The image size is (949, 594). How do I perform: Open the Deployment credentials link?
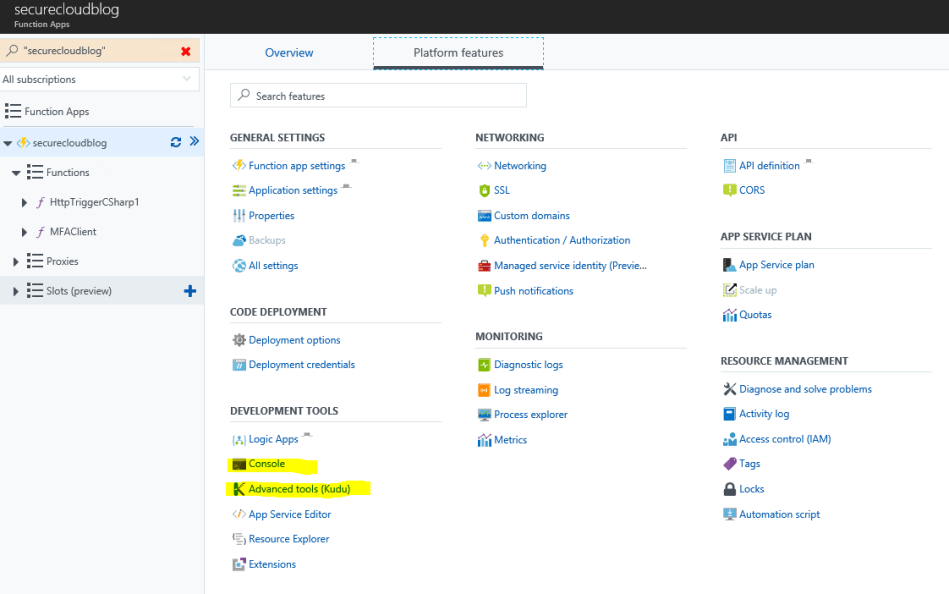coord(301,365)
